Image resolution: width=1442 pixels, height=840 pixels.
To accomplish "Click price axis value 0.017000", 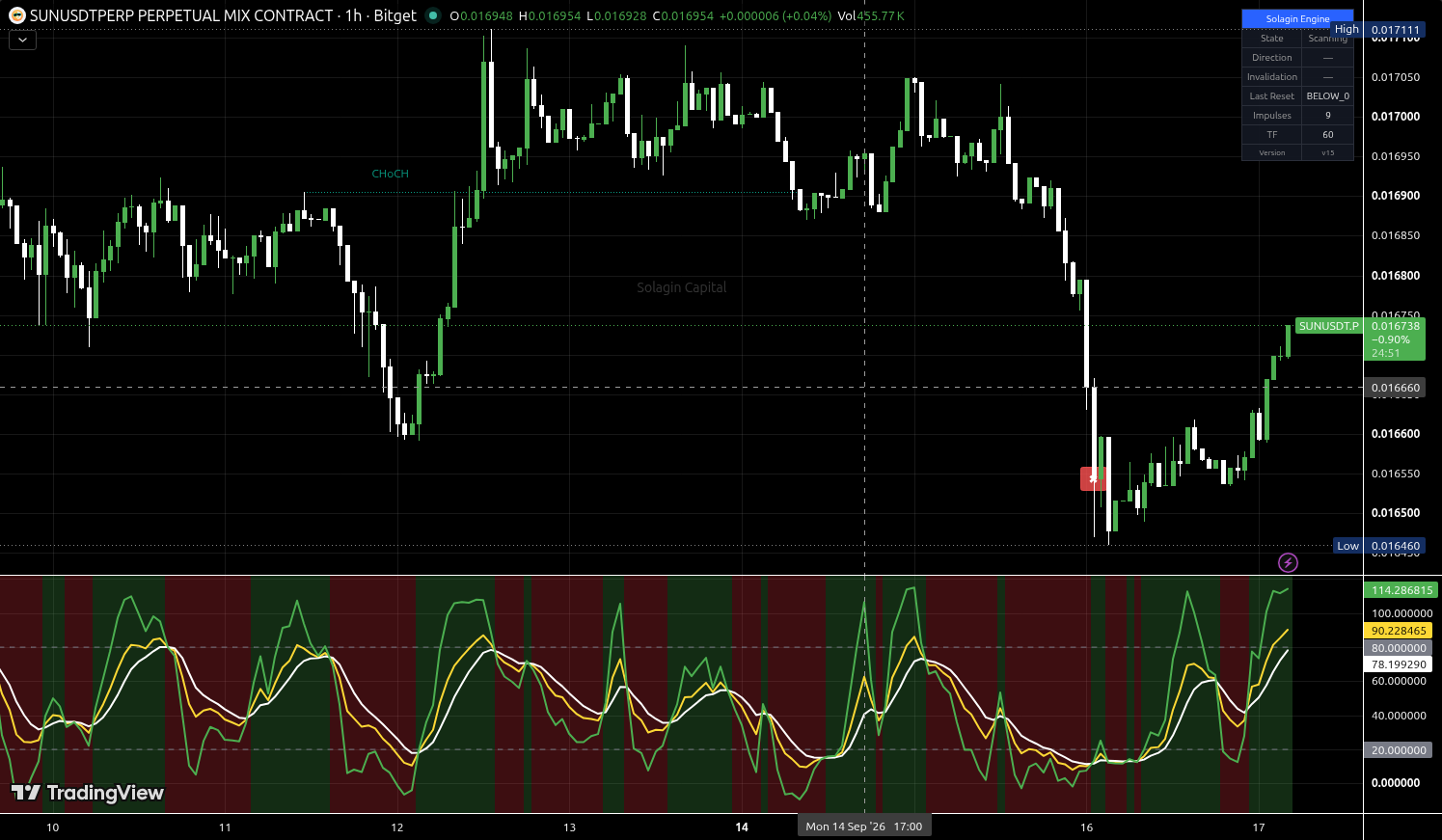I will coord(1396,117).
